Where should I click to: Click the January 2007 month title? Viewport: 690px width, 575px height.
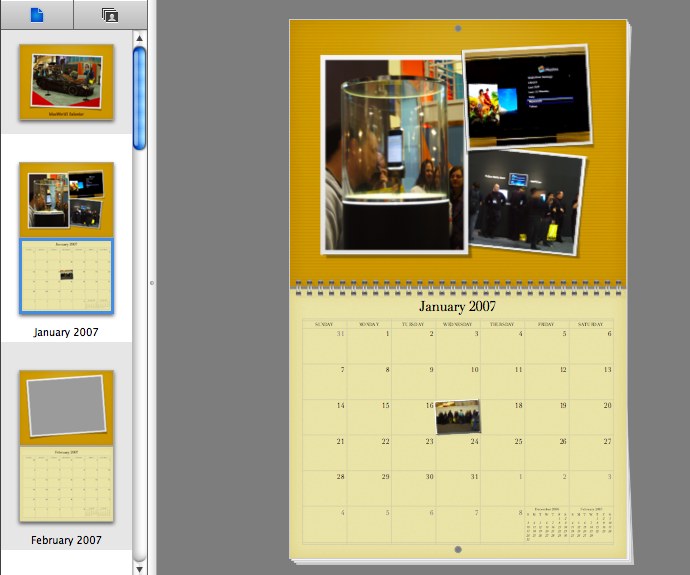[x=457, y=306]
